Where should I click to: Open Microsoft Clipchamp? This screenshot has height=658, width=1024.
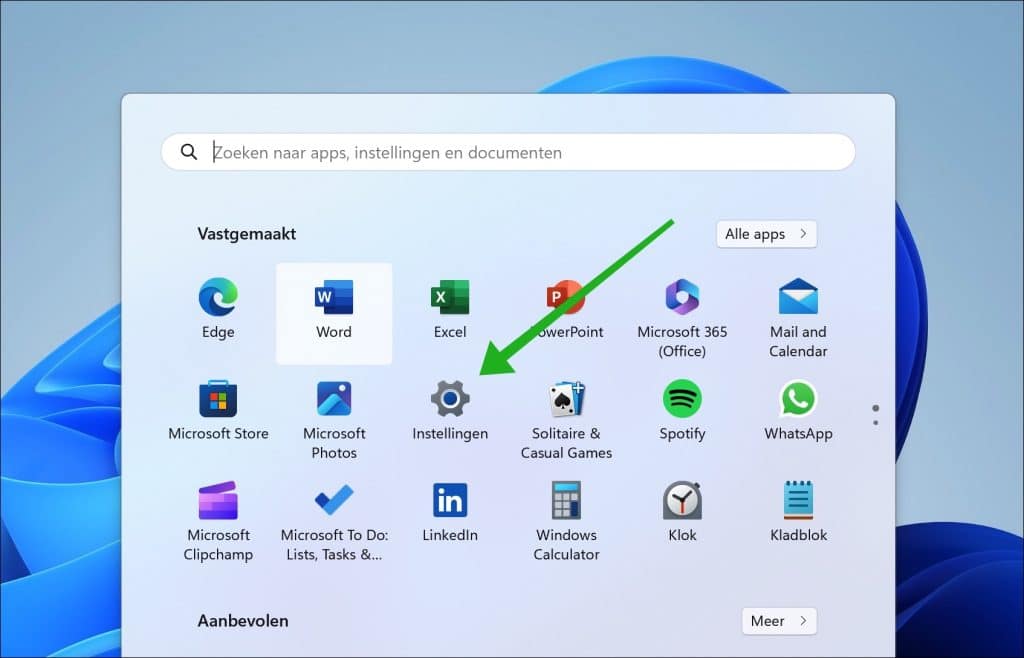point(218,501)
